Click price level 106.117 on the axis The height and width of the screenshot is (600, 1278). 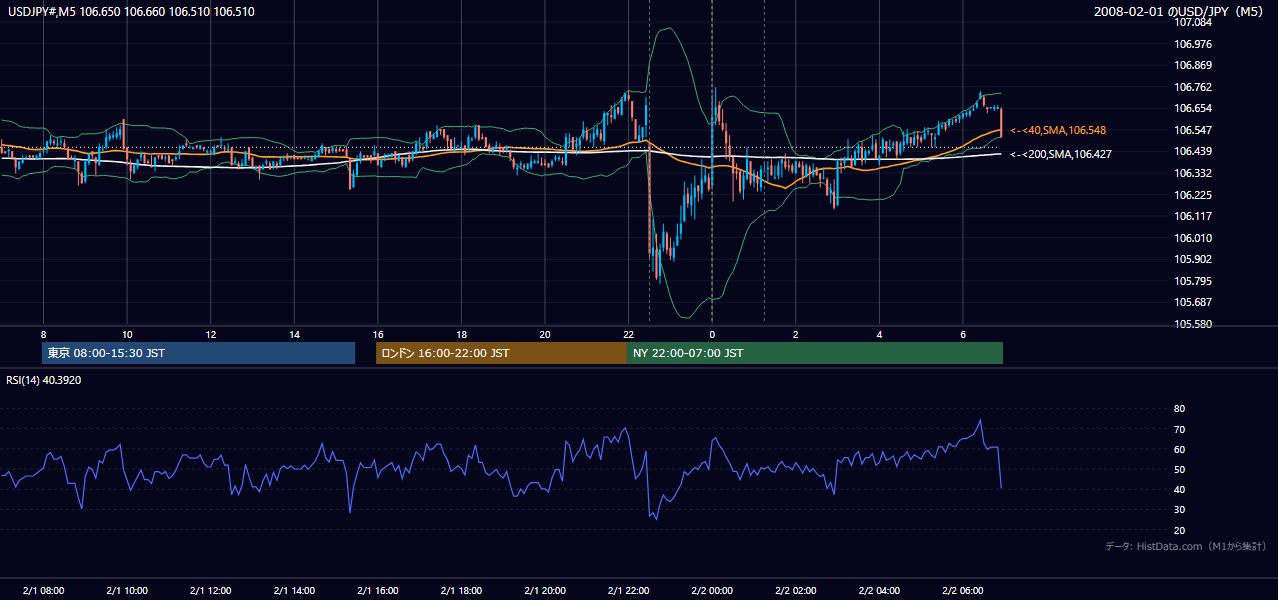[x=1193, y=216]
